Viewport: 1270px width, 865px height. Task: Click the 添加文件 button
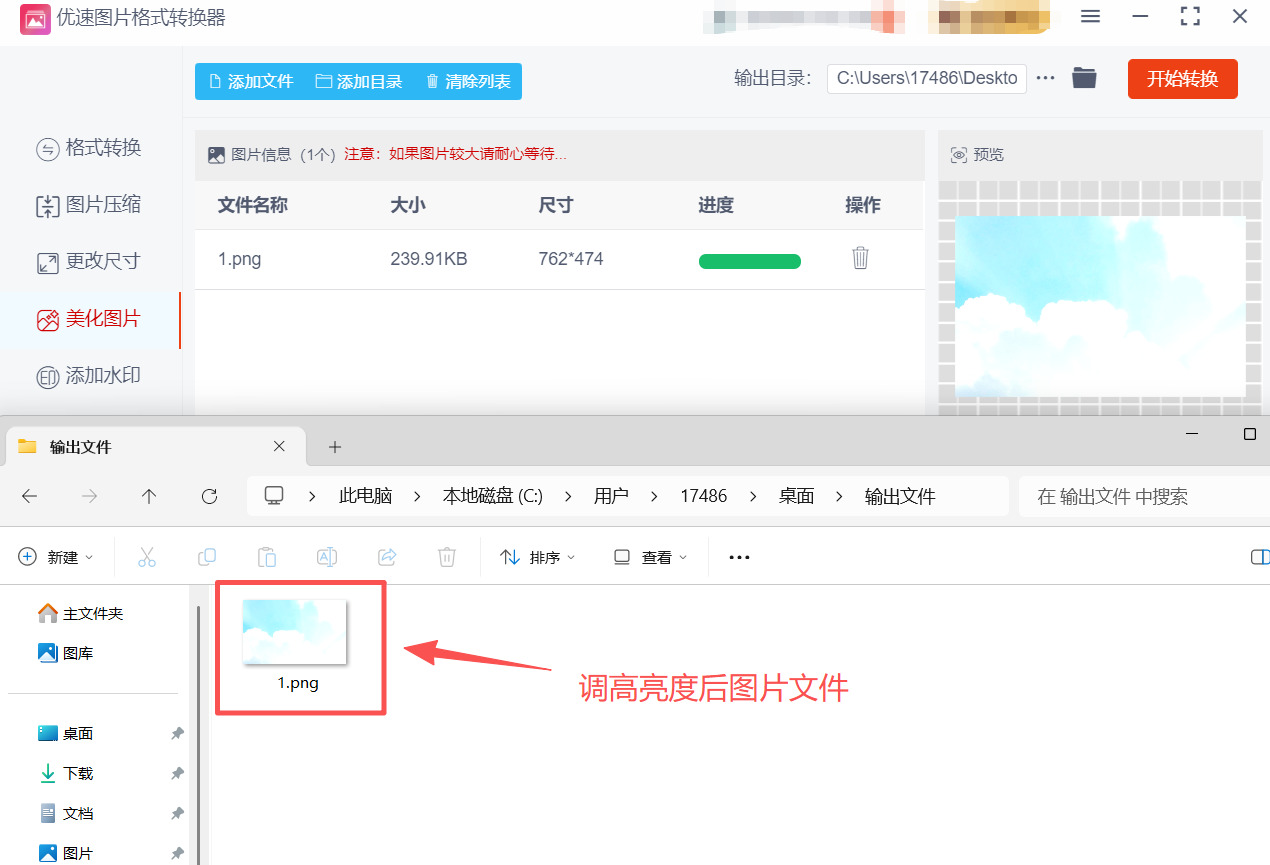click(250, 82)
